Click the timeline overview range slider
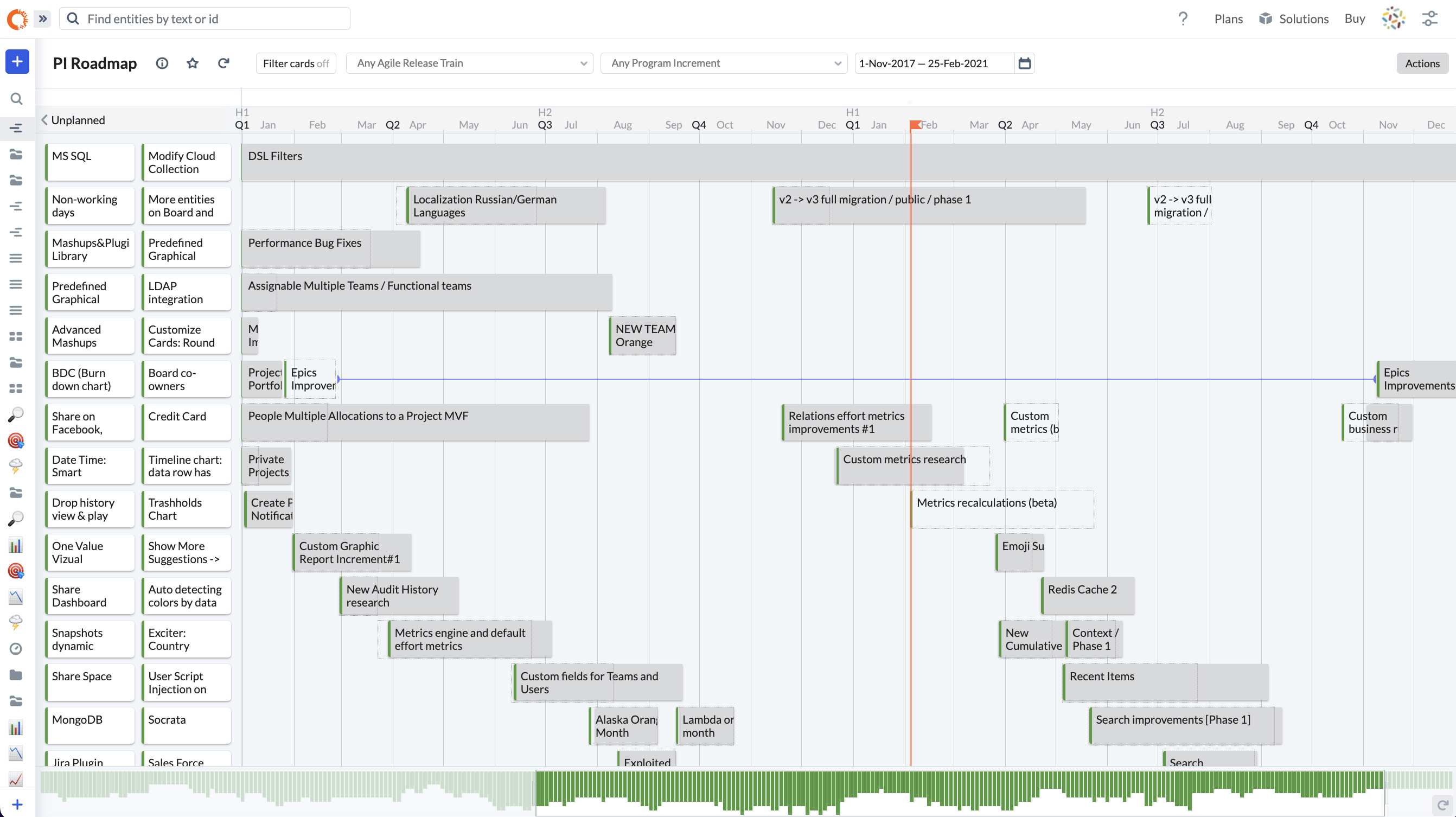 click(959, 793)
